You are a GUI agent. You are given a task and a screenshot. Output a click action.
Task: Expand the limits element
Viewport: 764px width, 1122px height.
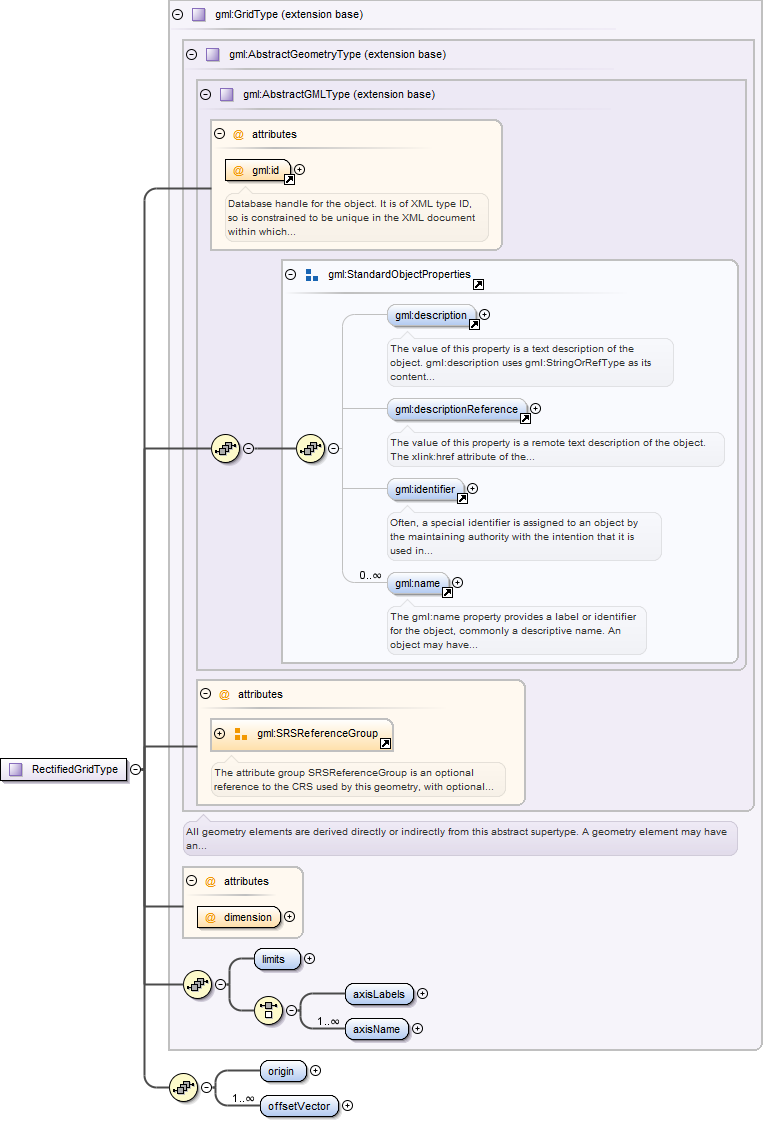coord(309,959)
